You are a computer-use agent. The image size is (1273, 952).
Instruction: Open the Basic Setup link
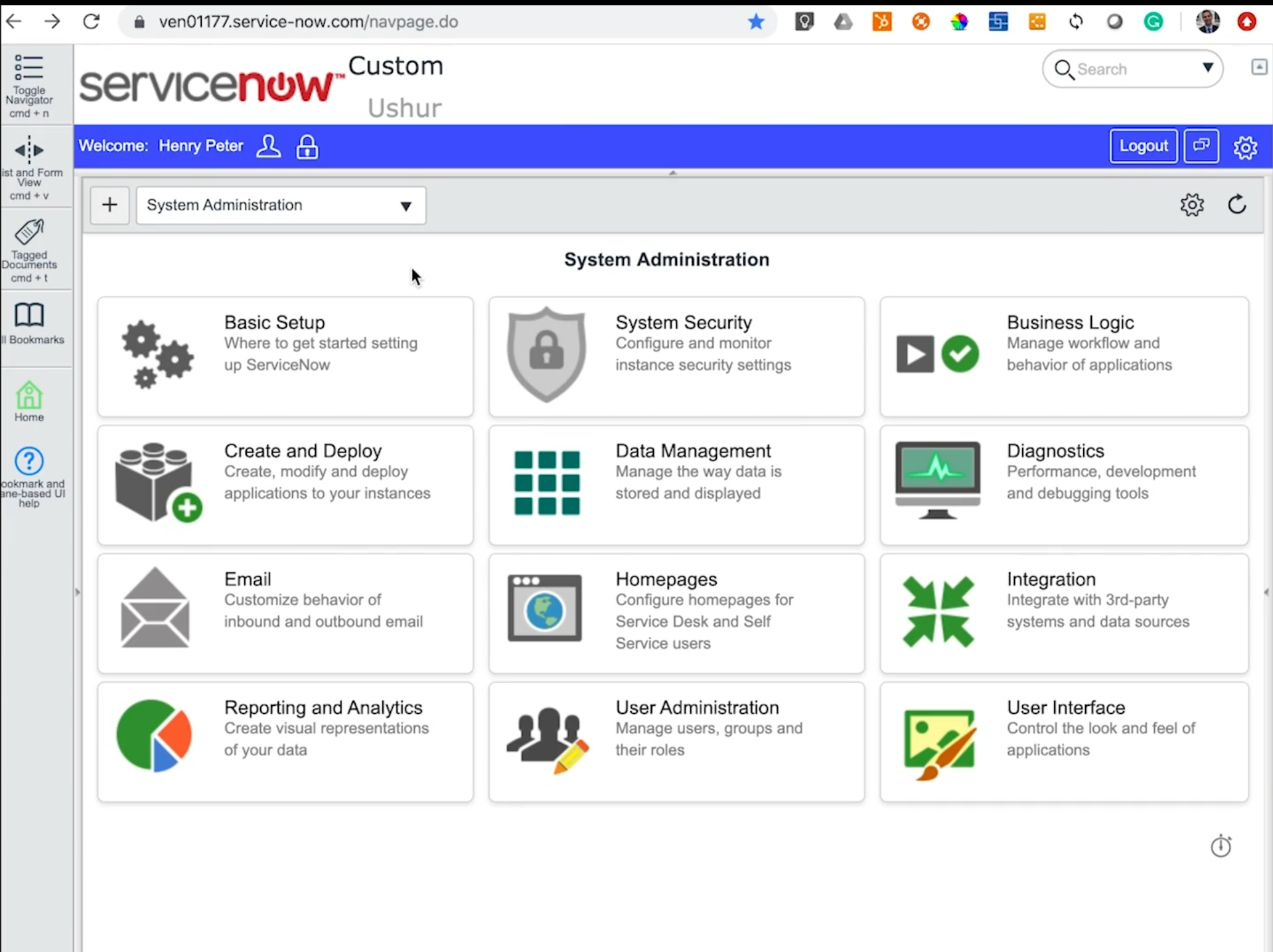[x=275, y=322]
